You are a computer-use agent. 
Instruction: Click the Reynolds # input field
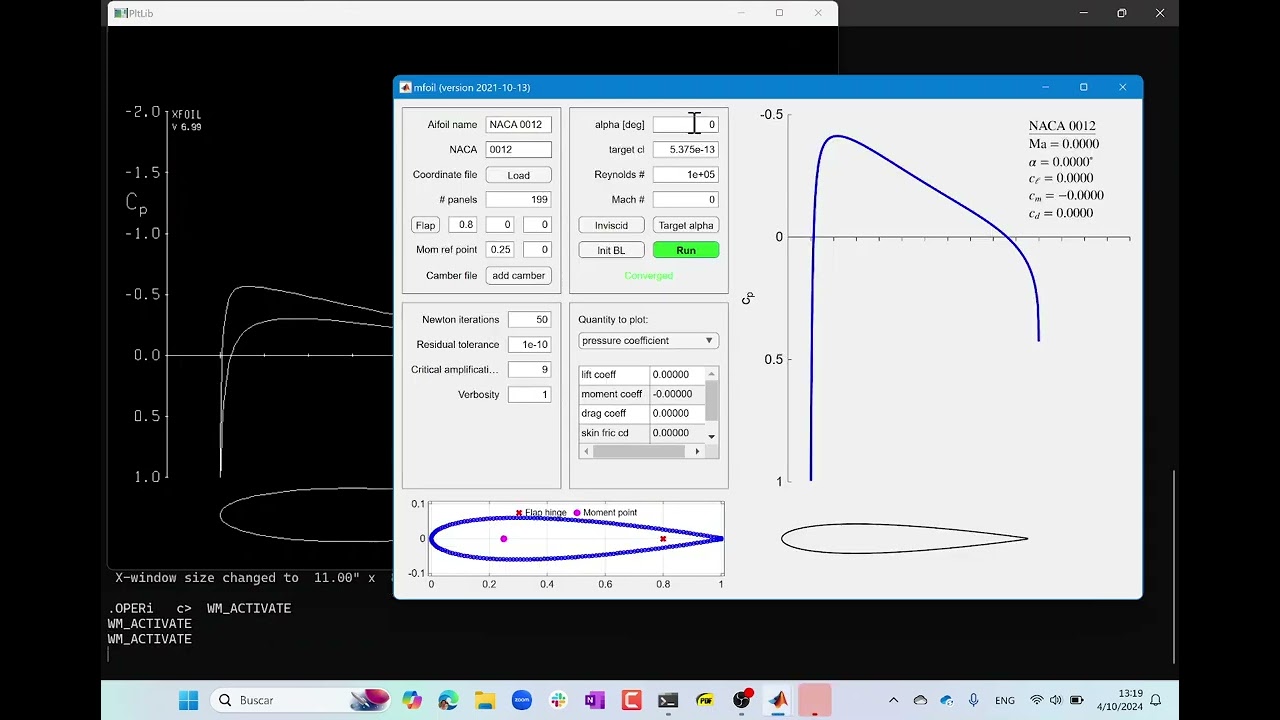685,174
